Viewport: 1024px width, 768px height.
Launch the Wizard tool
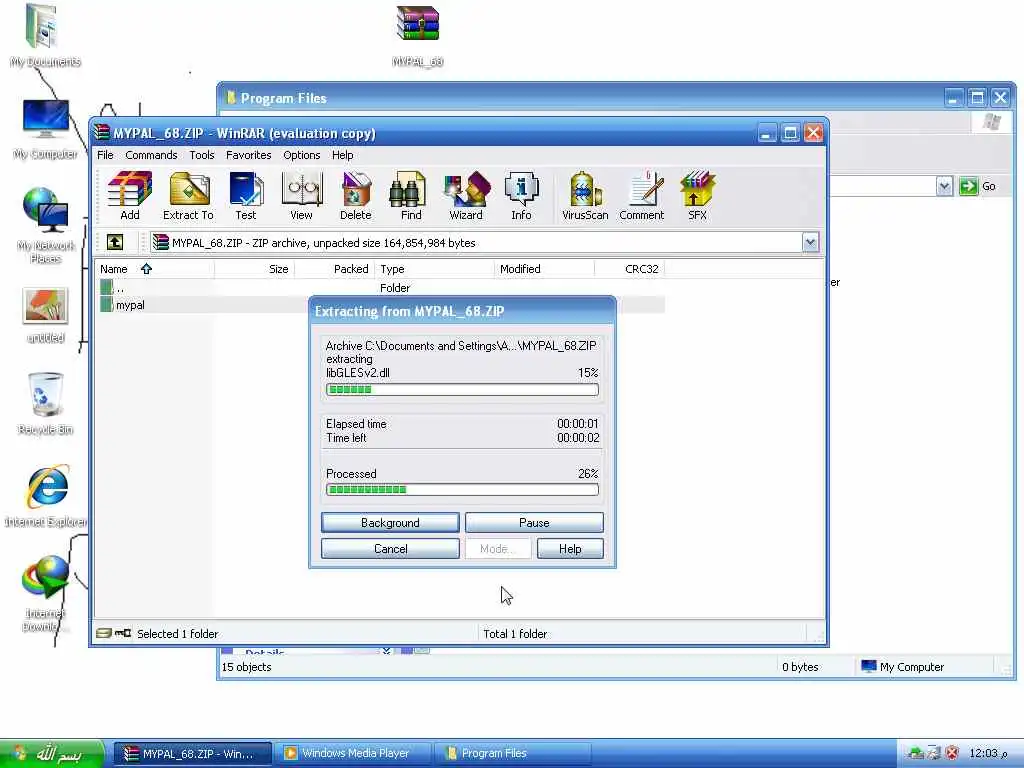point(466,195)
